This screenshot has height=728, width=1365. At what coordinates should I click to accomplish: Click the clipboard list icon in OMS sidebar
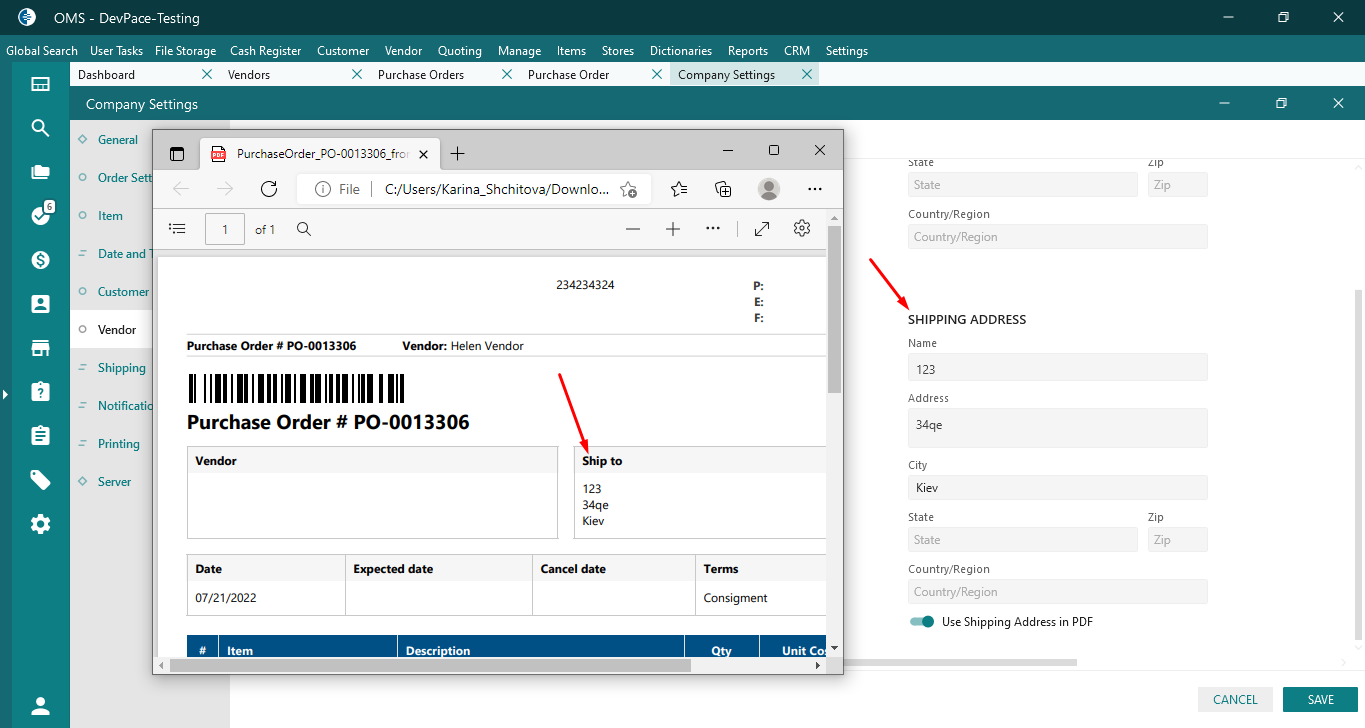pos(40,435)
